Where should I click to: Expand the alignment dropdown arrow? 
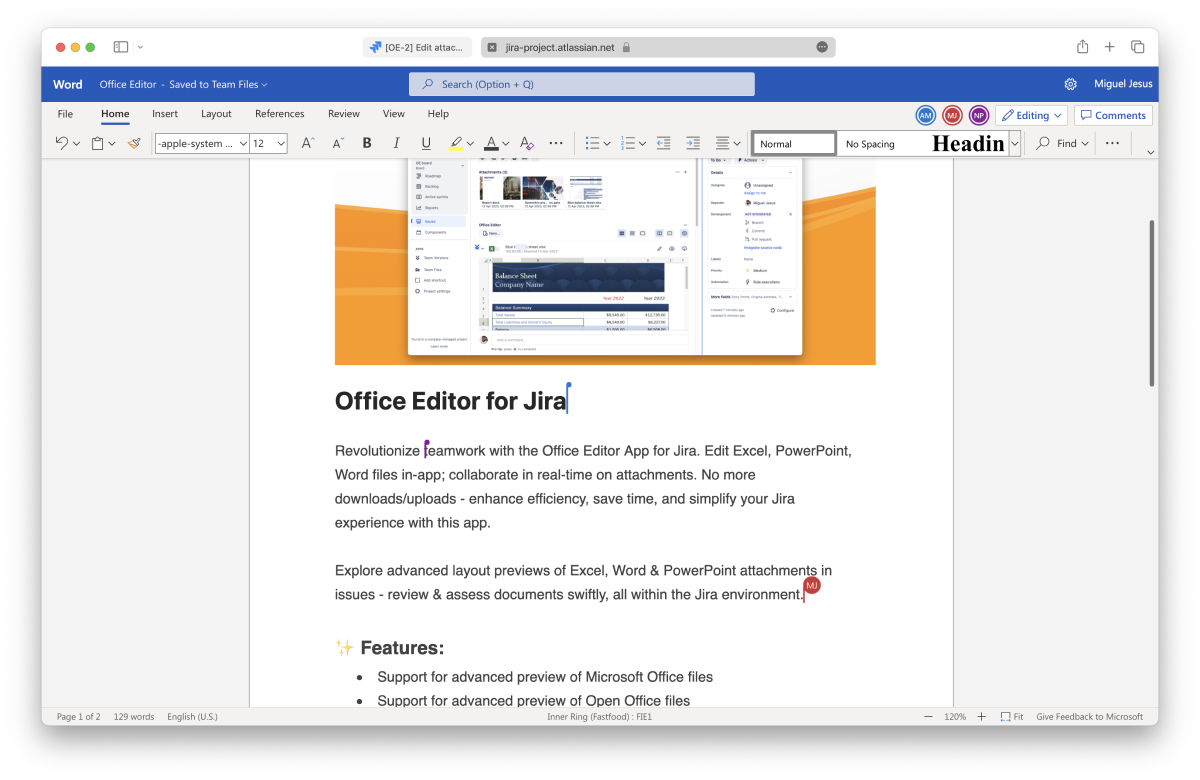(737, 144)
